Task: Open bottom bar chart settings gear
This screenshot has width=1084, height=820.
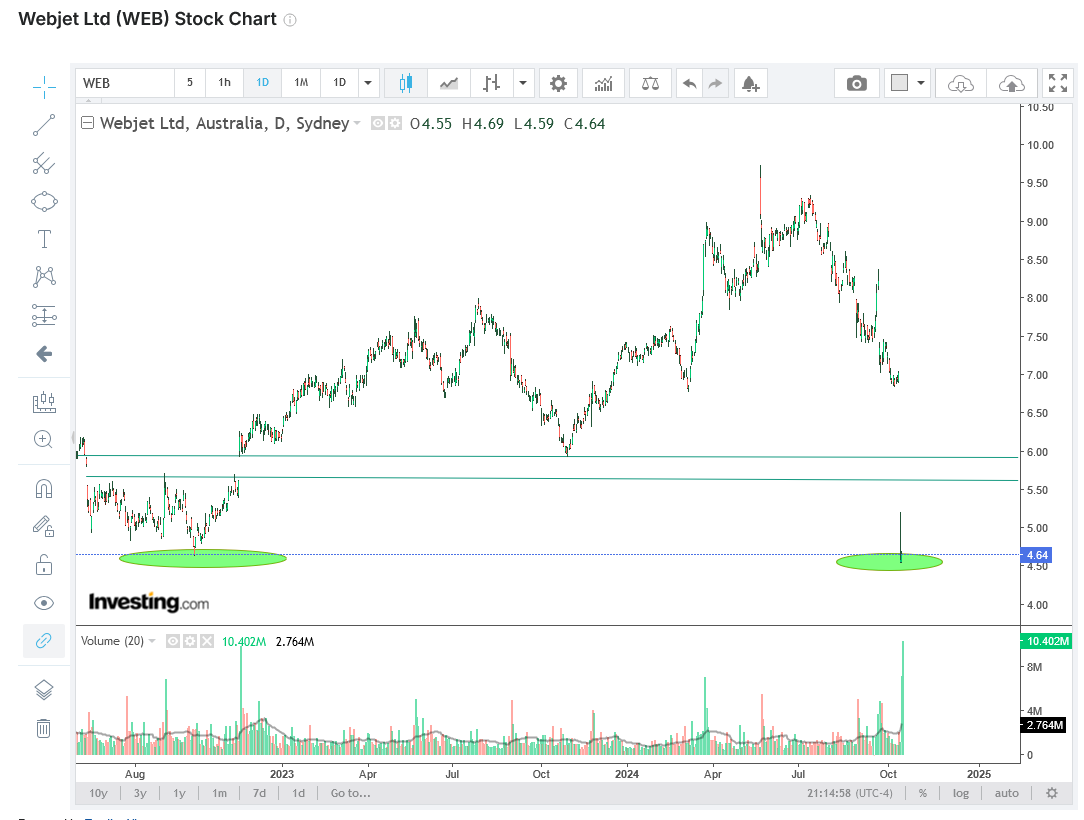Action: point(1052,793)
